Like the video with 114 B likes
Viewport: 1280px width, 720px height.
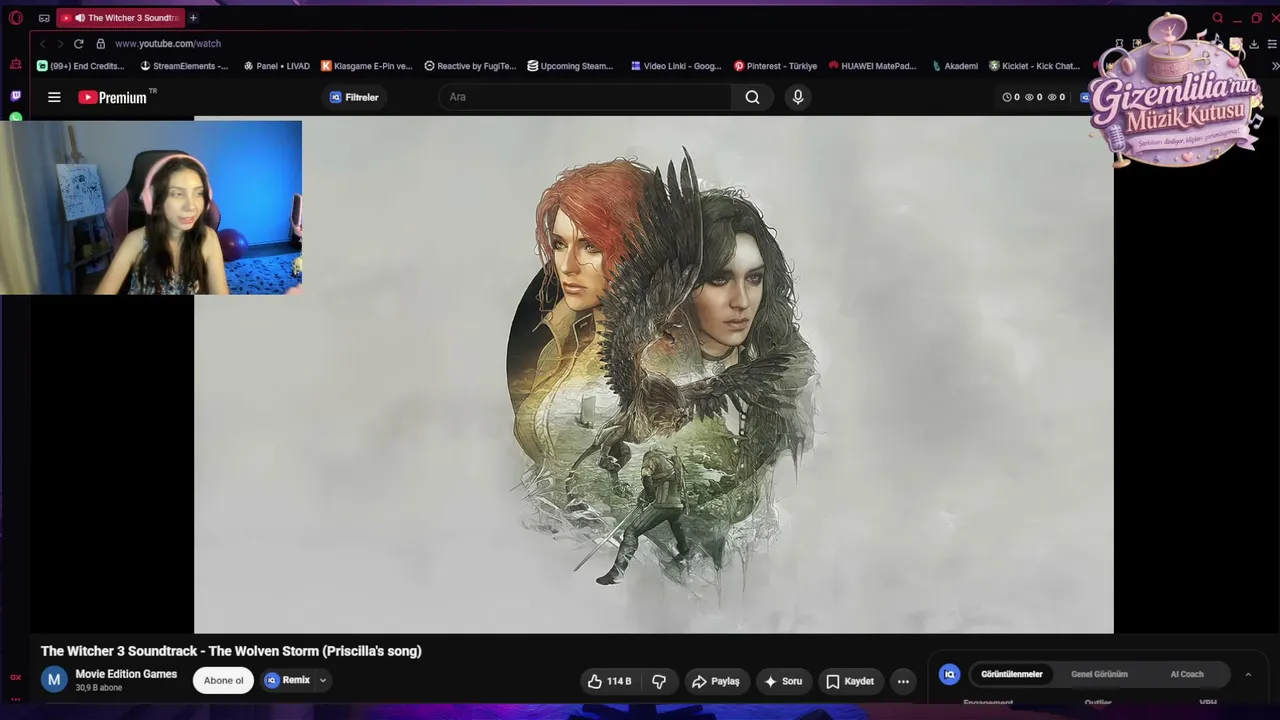click(609, 681)
